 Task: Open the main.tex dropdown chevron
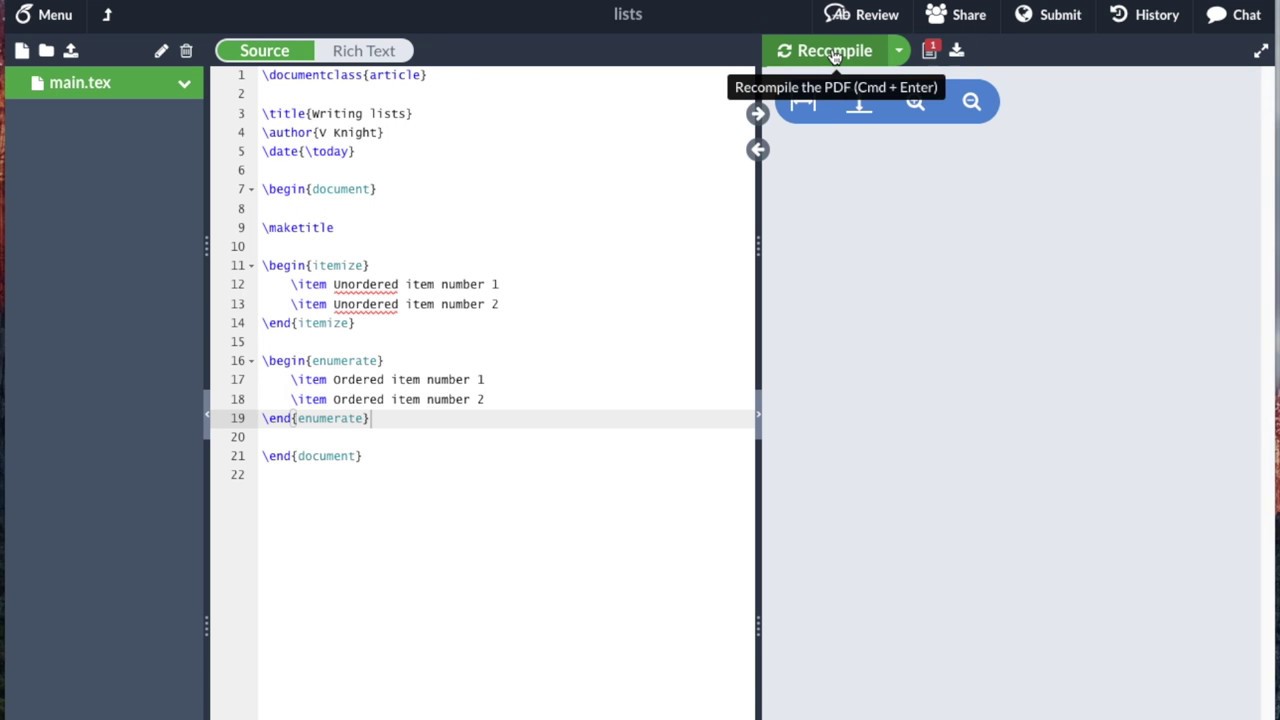point(184,84)
